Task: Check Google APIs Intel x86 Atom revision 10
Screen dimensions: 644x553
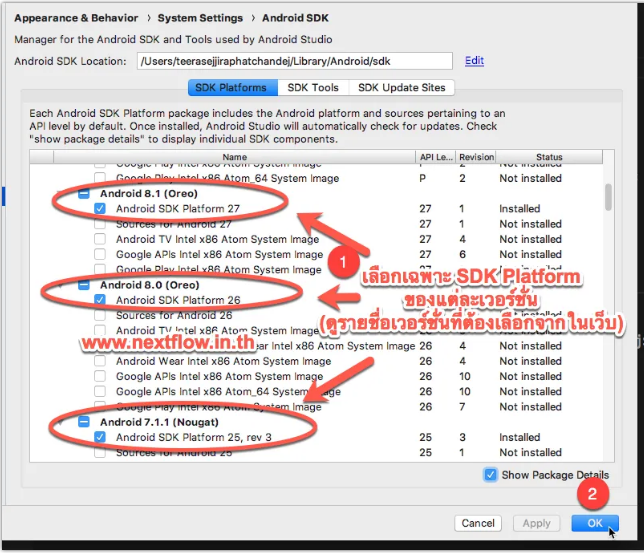Action: (100, 376)
